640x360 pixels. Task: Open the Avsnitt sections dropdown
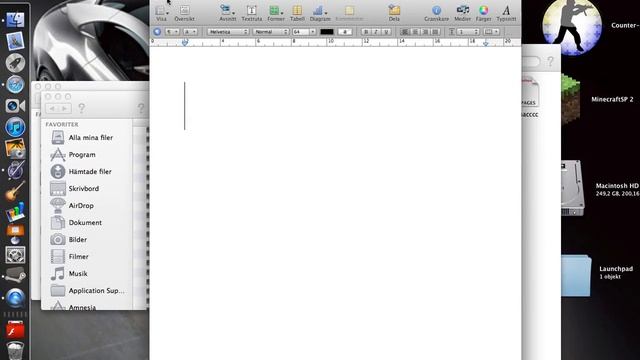(227, 13)
